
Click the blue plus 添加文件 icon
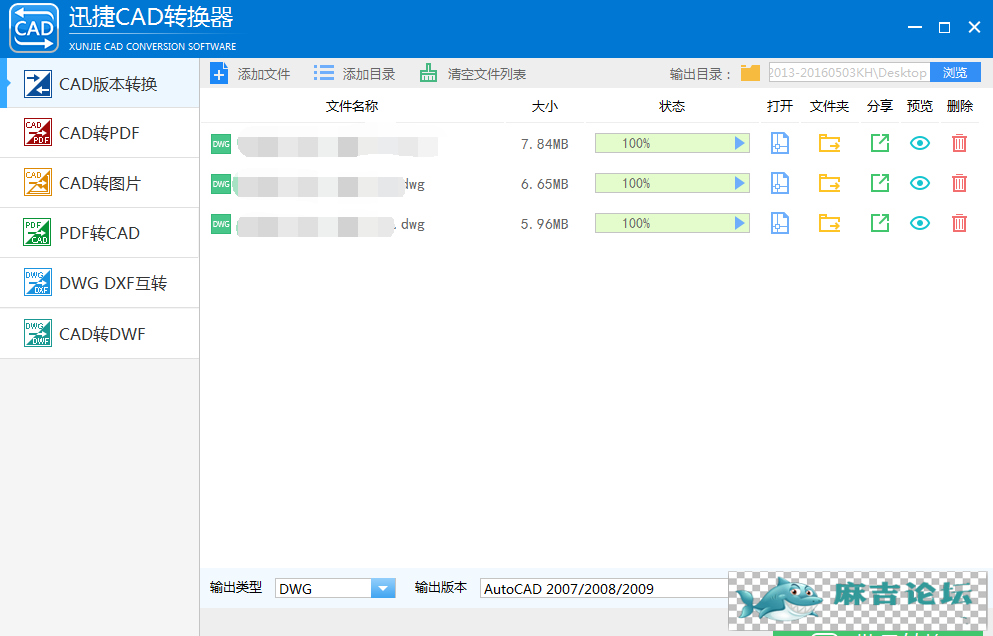coord(219,73)
